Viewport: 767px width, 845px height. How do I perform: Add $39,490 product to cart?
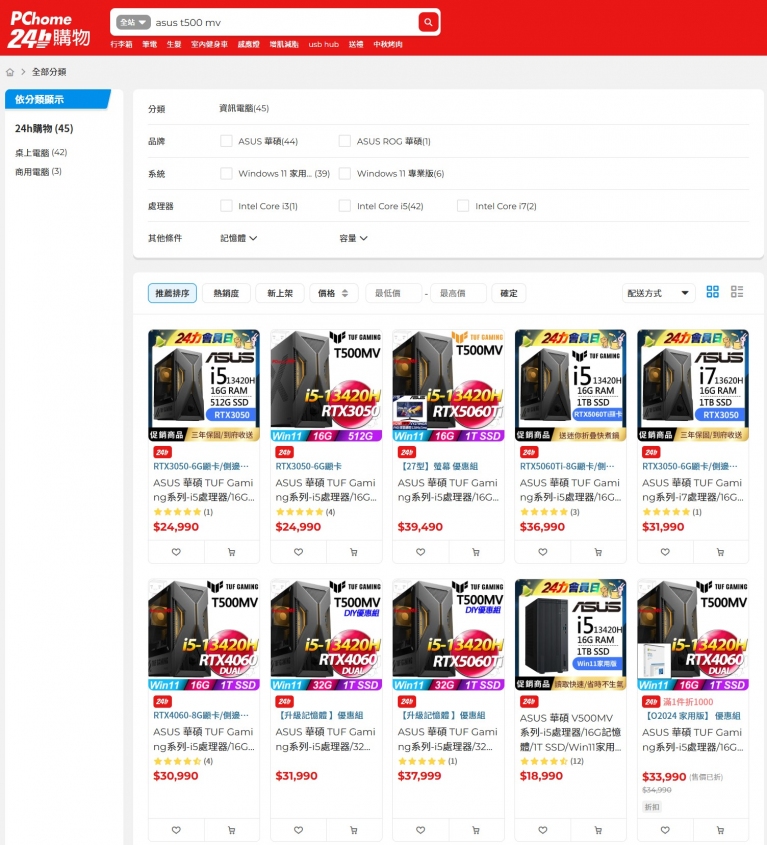(x=476, y=552)
